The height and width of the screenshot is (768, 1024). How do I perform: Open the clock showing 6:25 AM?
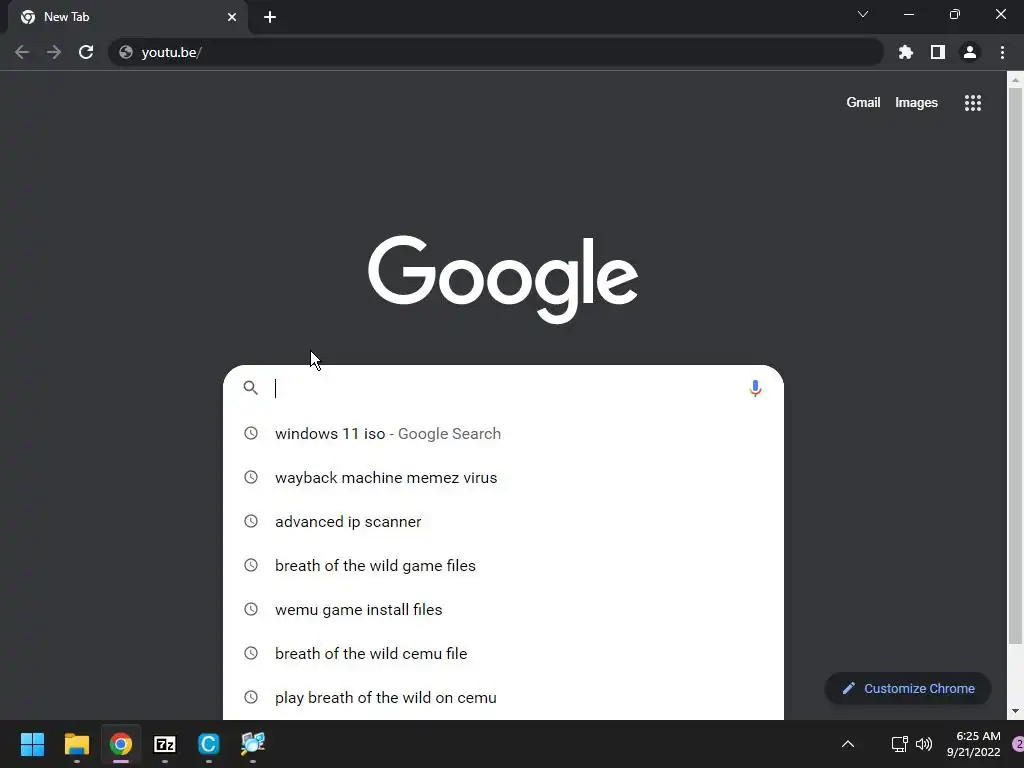(974, 744)
